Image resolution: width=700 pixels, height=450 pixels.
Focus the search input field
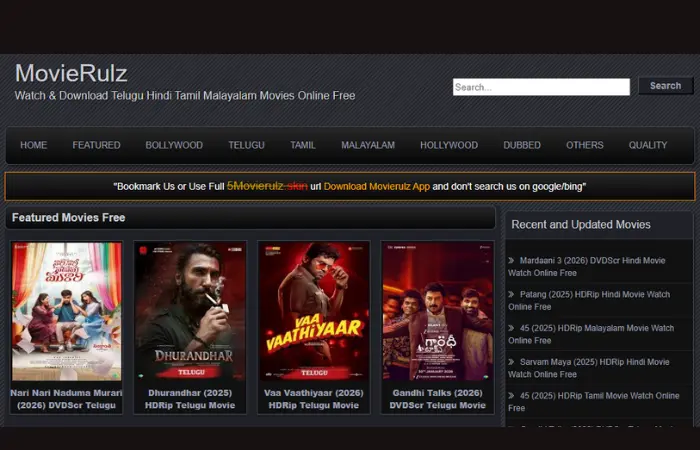(x=541, y=87)
